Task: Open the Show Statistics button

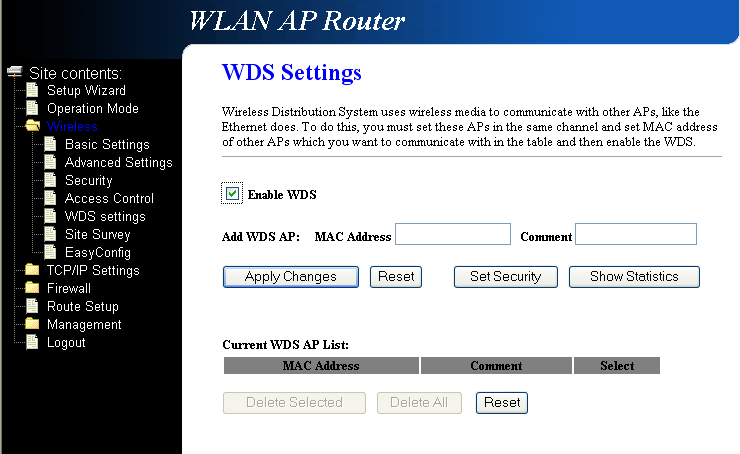Action: click(634, 277)
